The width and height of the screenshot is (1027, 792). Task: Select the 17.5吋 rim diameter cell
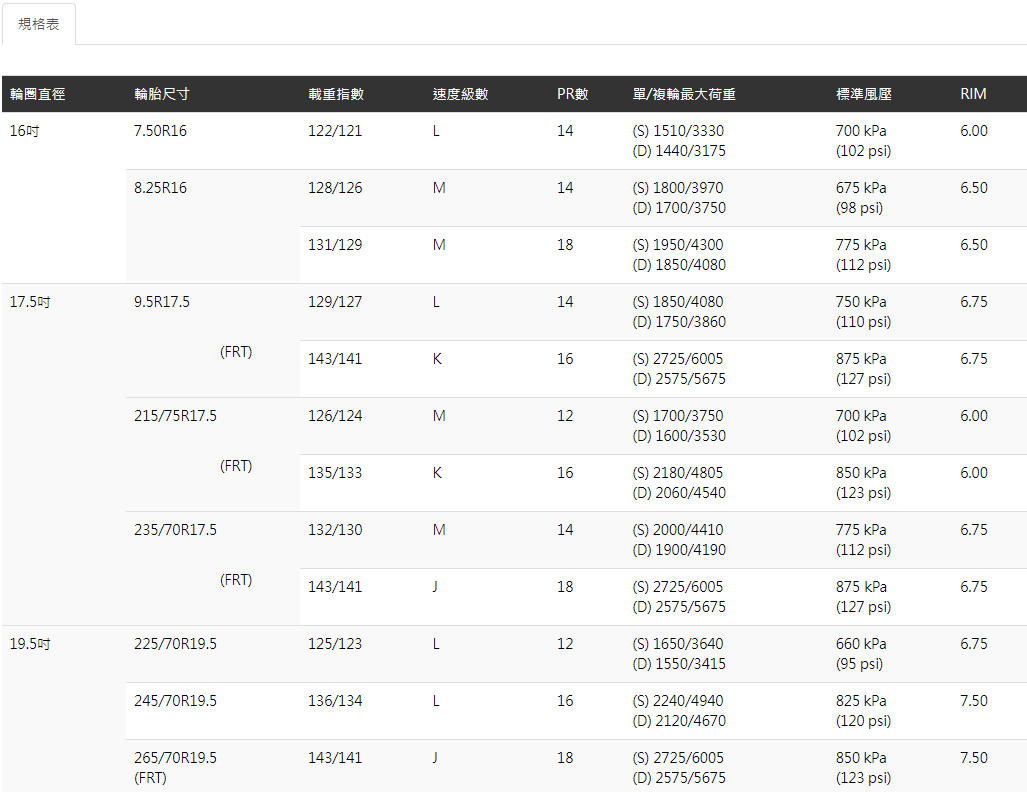[x=30, y=302]
